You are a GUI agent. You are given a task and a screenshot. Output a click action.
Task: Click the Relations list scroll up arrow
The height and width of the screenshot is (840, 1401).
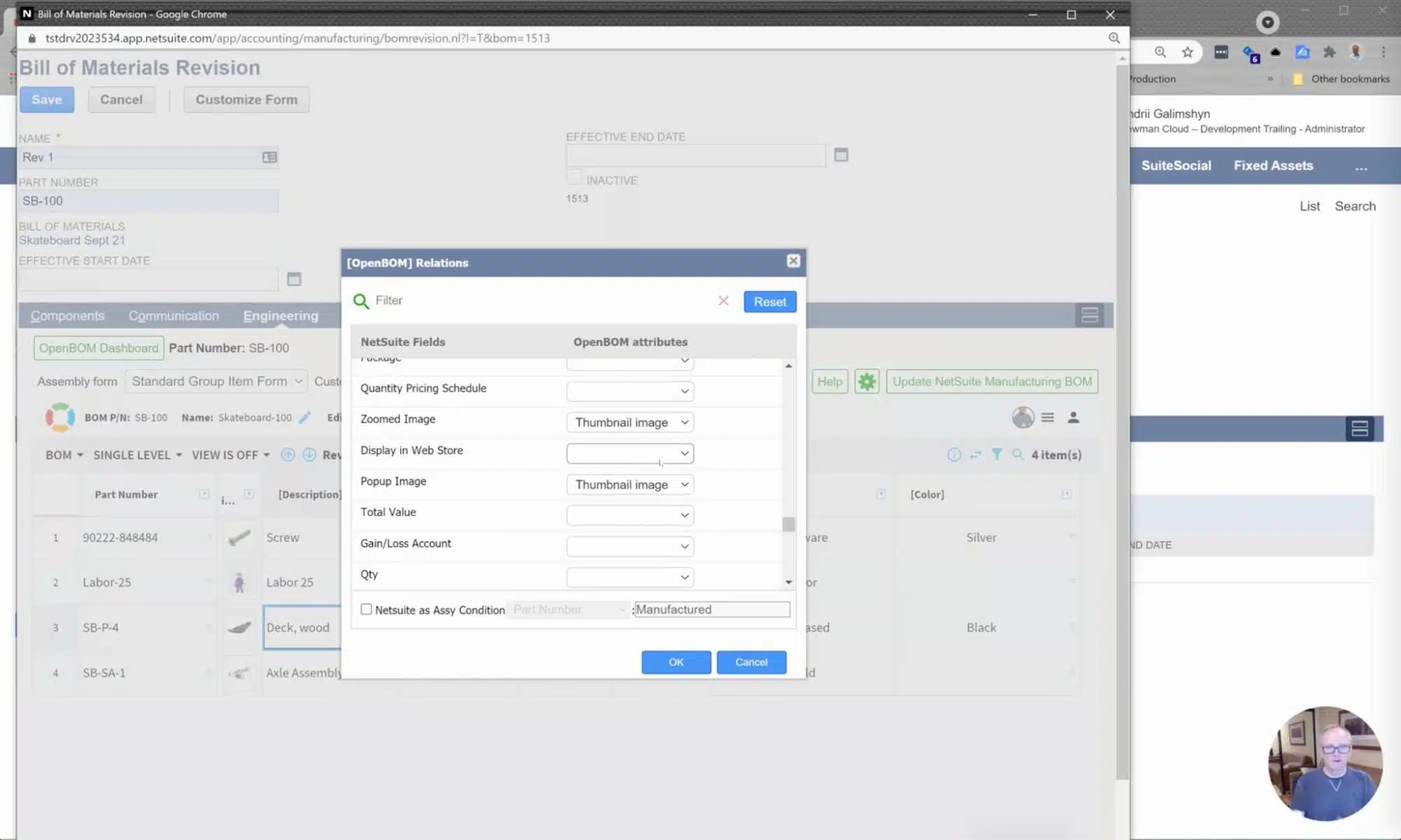point(788,366)
